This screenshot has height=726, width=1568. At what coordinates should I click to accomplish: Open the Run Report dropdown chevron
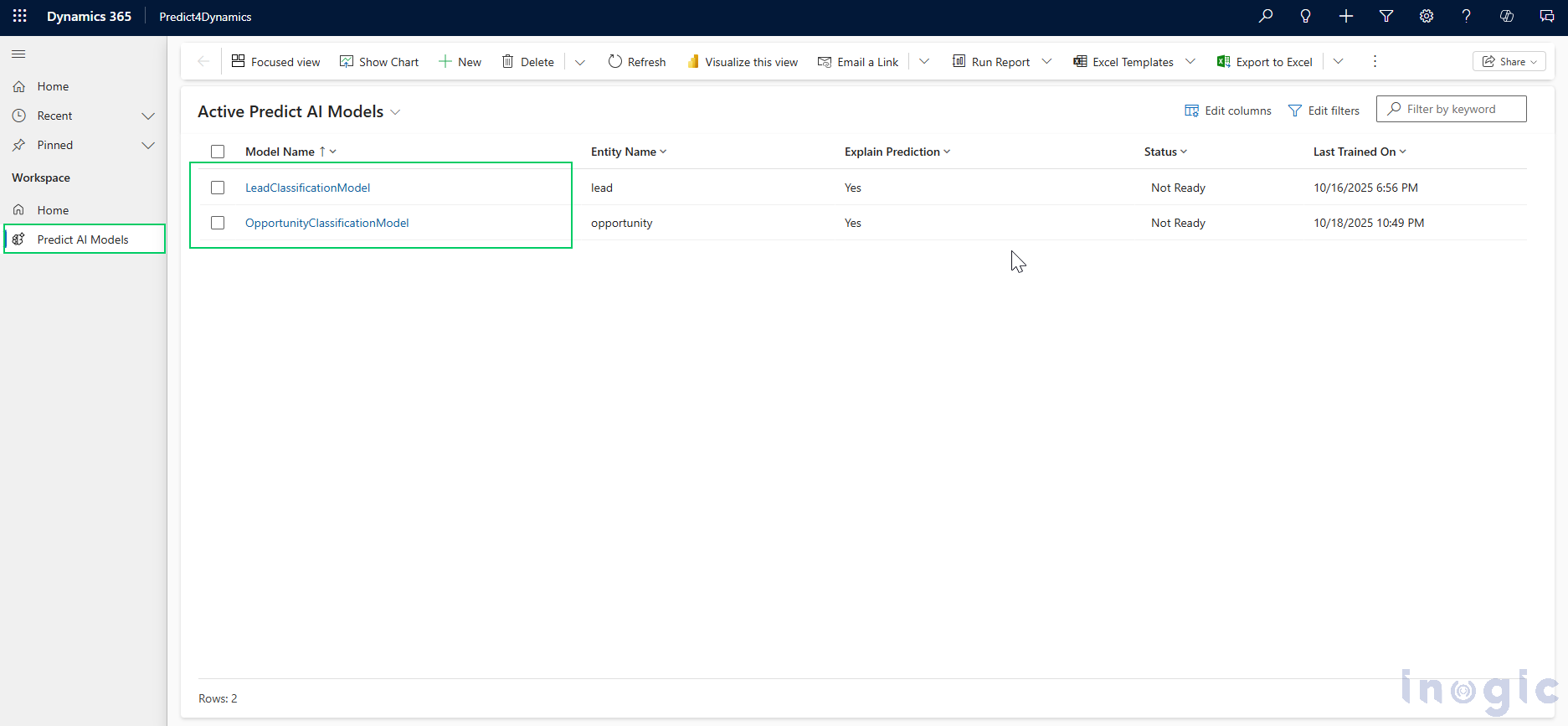[1046, 61]
